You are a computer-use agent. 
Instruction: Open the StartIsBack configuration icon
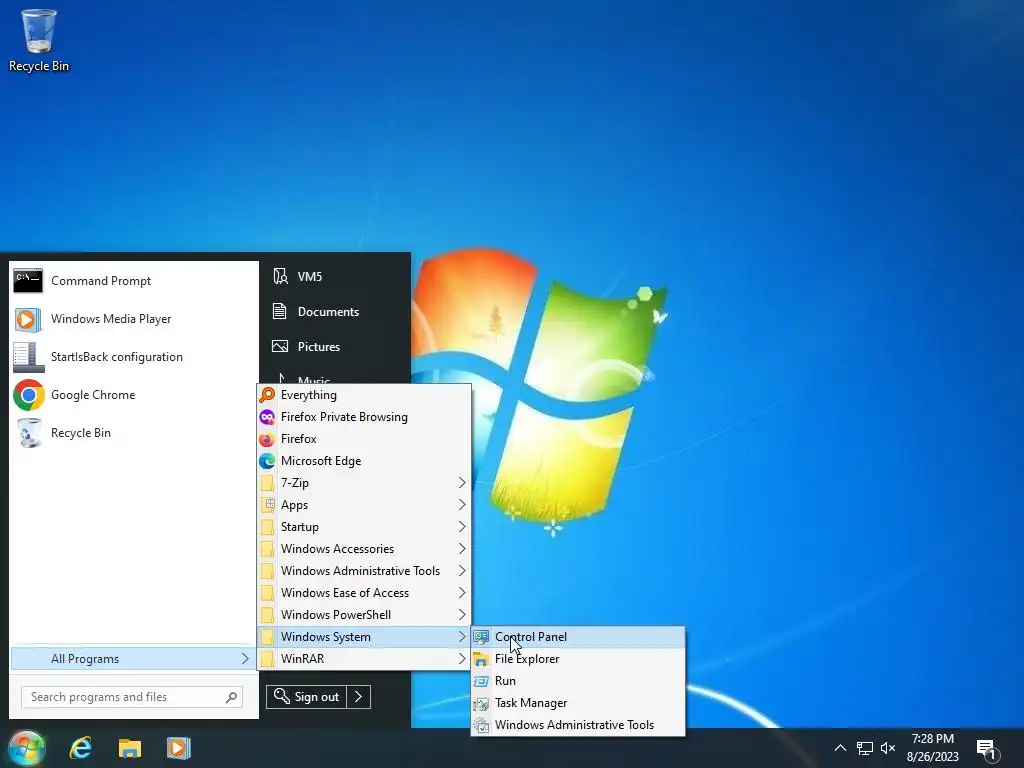coord(28,357)
